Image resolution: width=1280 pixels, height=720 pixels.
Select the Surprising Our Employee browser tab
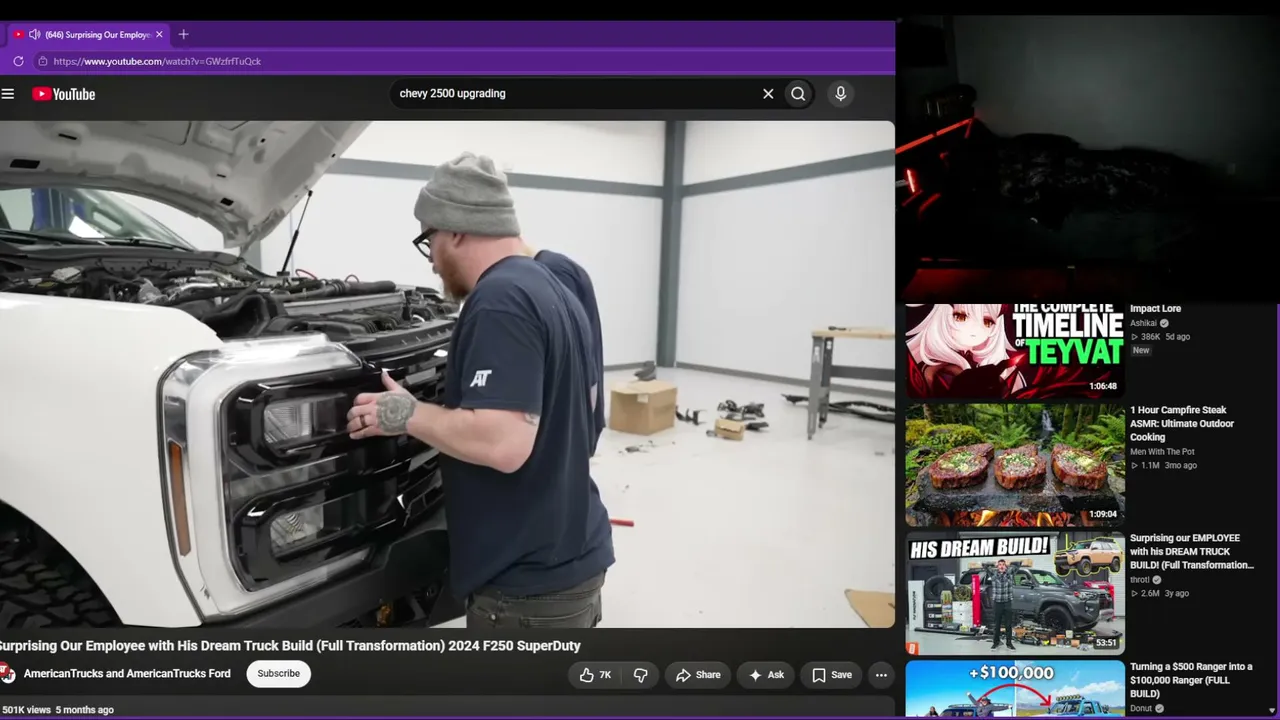pos(88,34)
